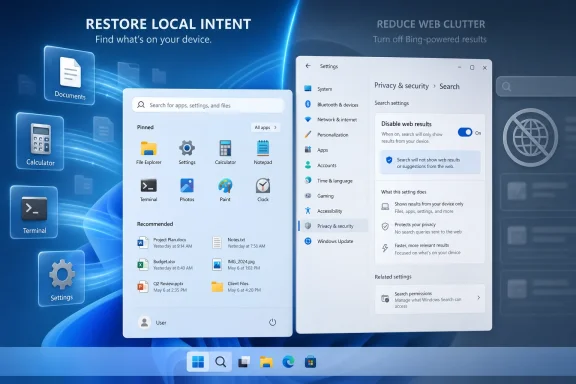The image size is (576, 384).
Task: Open File Explorer from taskbar
Action: click(x=266, y=362)
